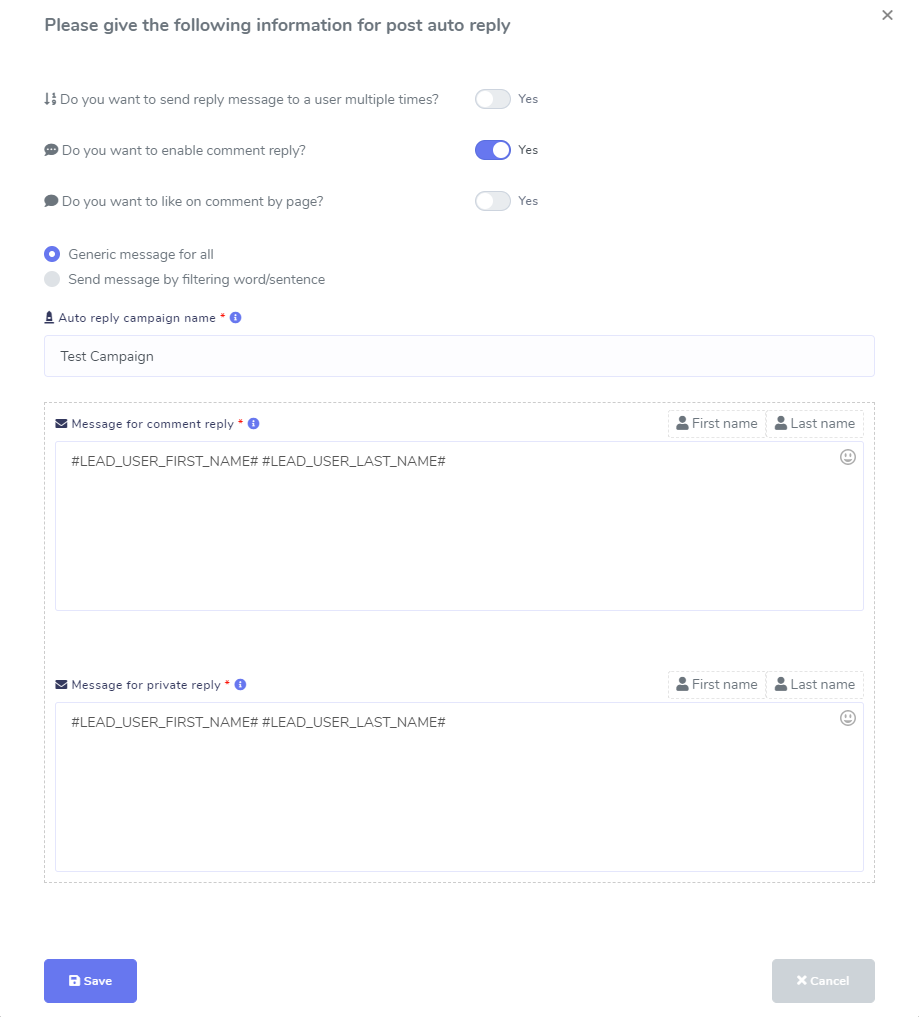Close the auto reply dialog
This screenshot has width=919, height=1017.
pyautogui.click(x=887, y=15)
